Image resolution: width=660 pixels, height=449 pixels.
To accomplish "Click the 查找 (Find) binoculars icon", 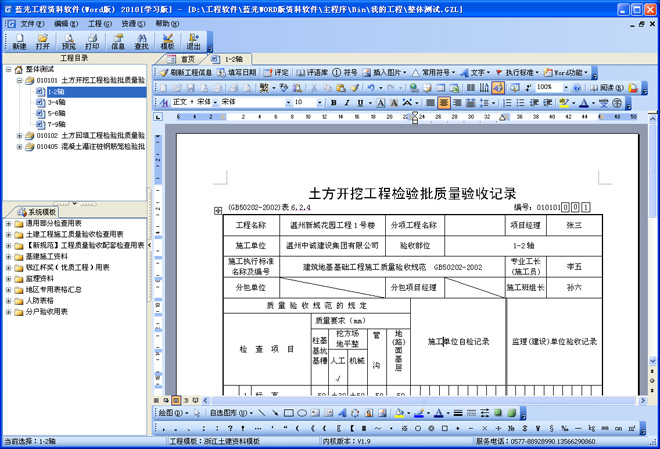I will point(141,42).
